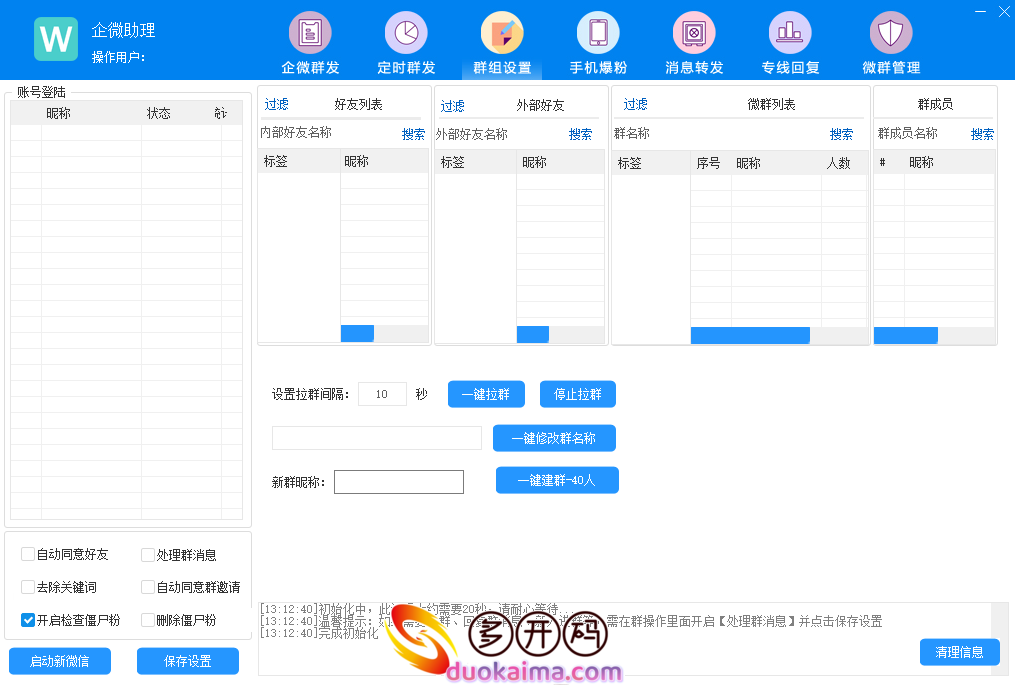
Task: Enable the 自动同意好友 checkbox
Action: [28, 555]
